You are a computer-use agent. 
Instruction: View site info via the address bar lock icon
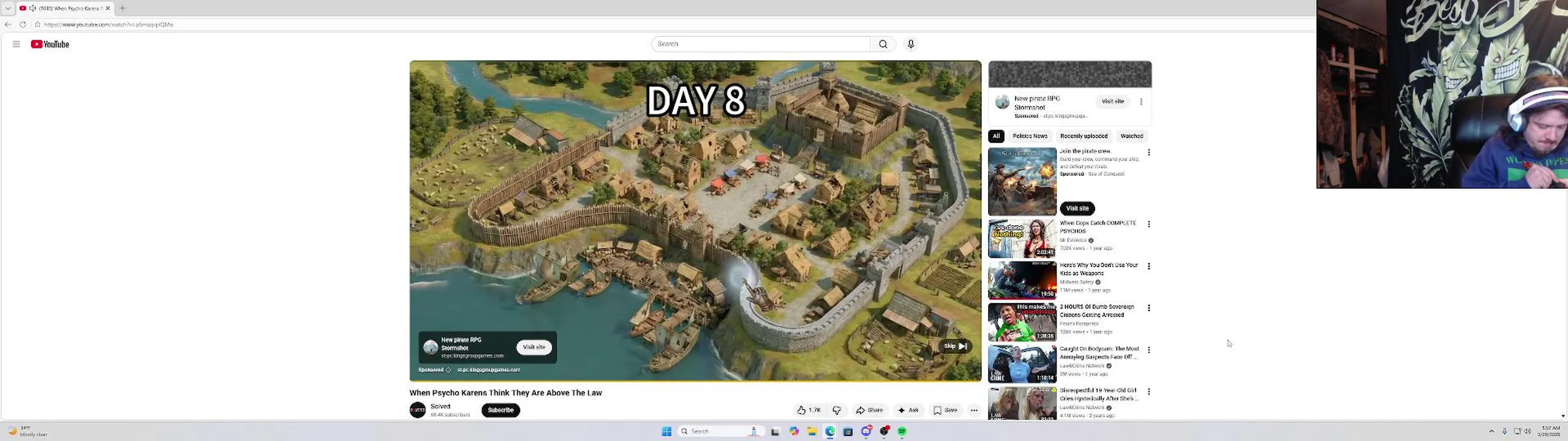(x=37, y=24)
